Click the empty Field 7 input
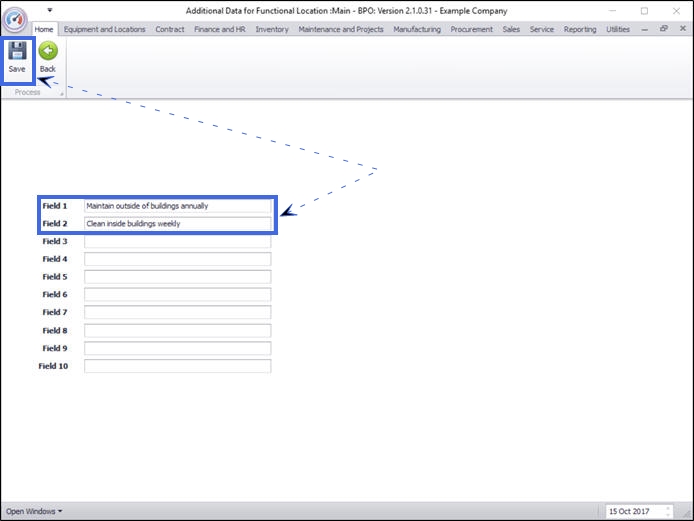Viewport: 694px width, 521px height. 177,312
